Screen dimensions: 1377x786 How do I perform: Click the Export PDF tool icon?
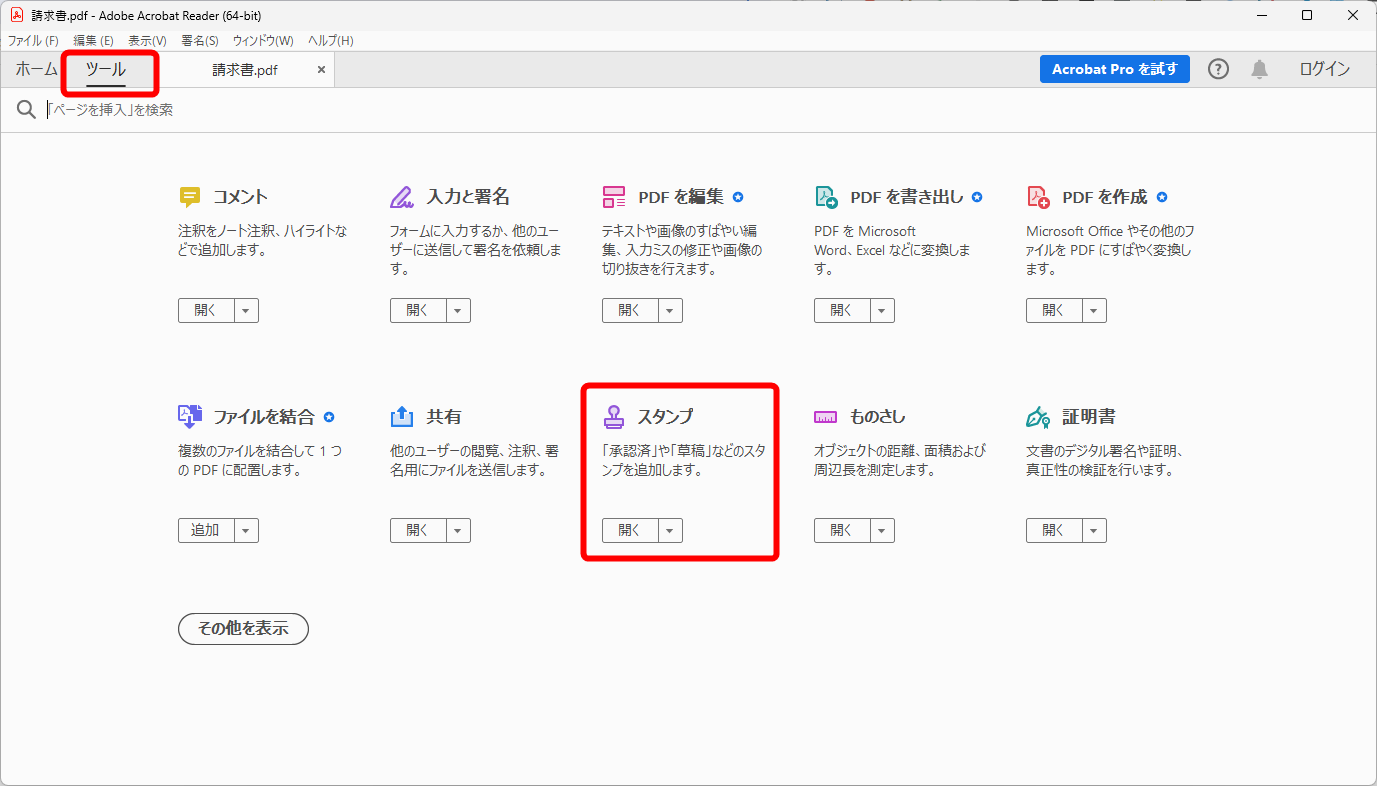[826, 197]
